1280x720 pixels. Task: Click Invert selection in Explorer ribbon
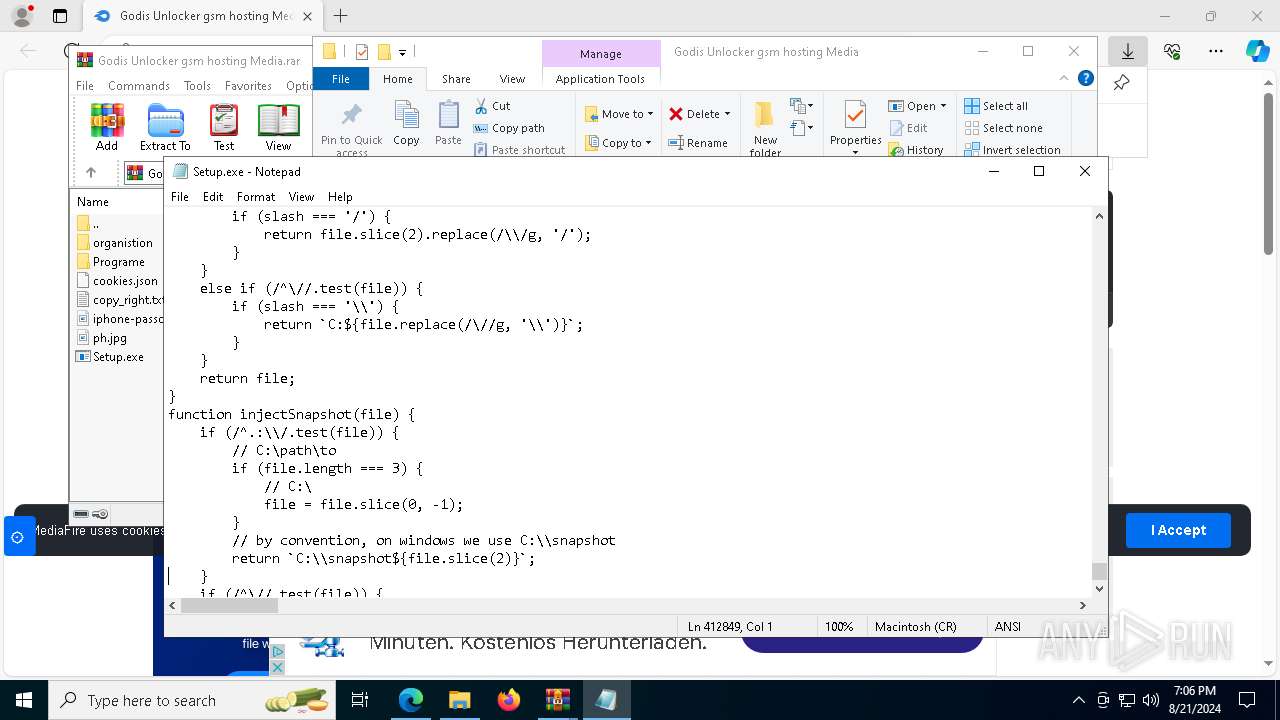click(x=1012, y=150)
